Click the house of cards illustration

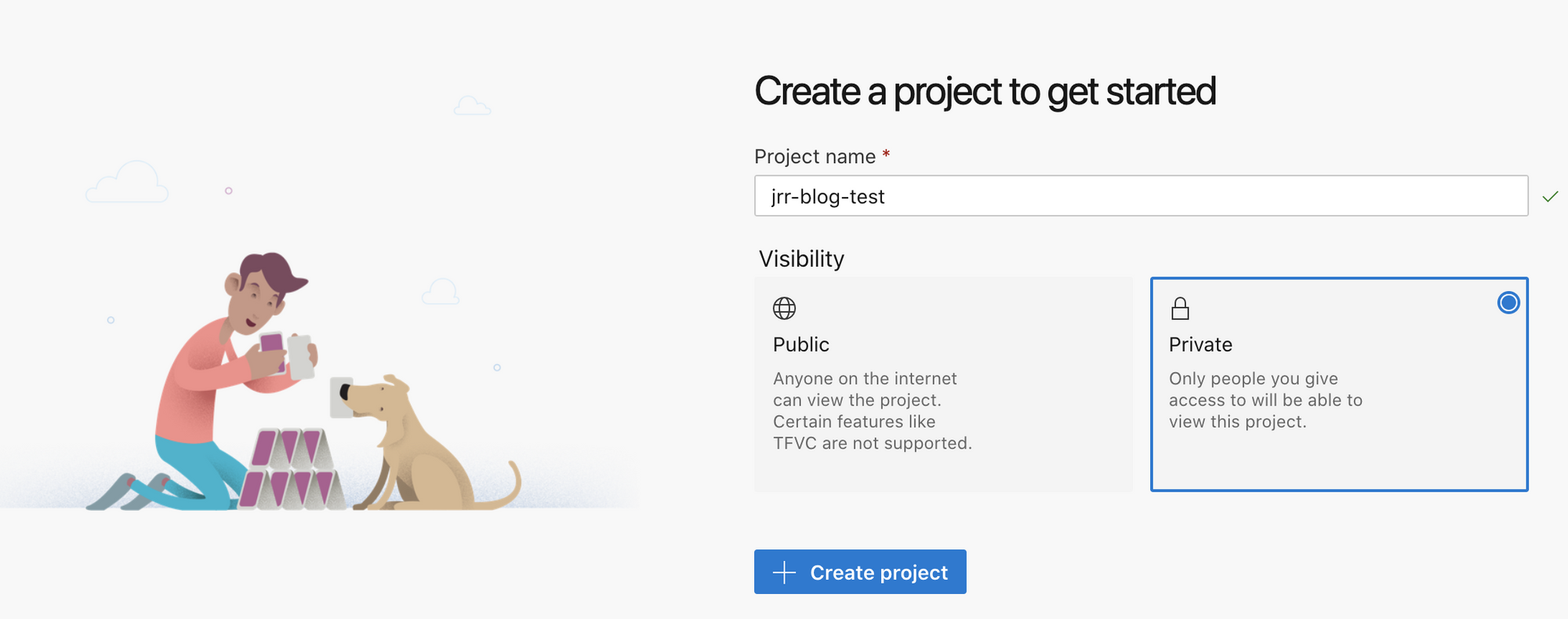pyautogui.click(x=290, y=471)
